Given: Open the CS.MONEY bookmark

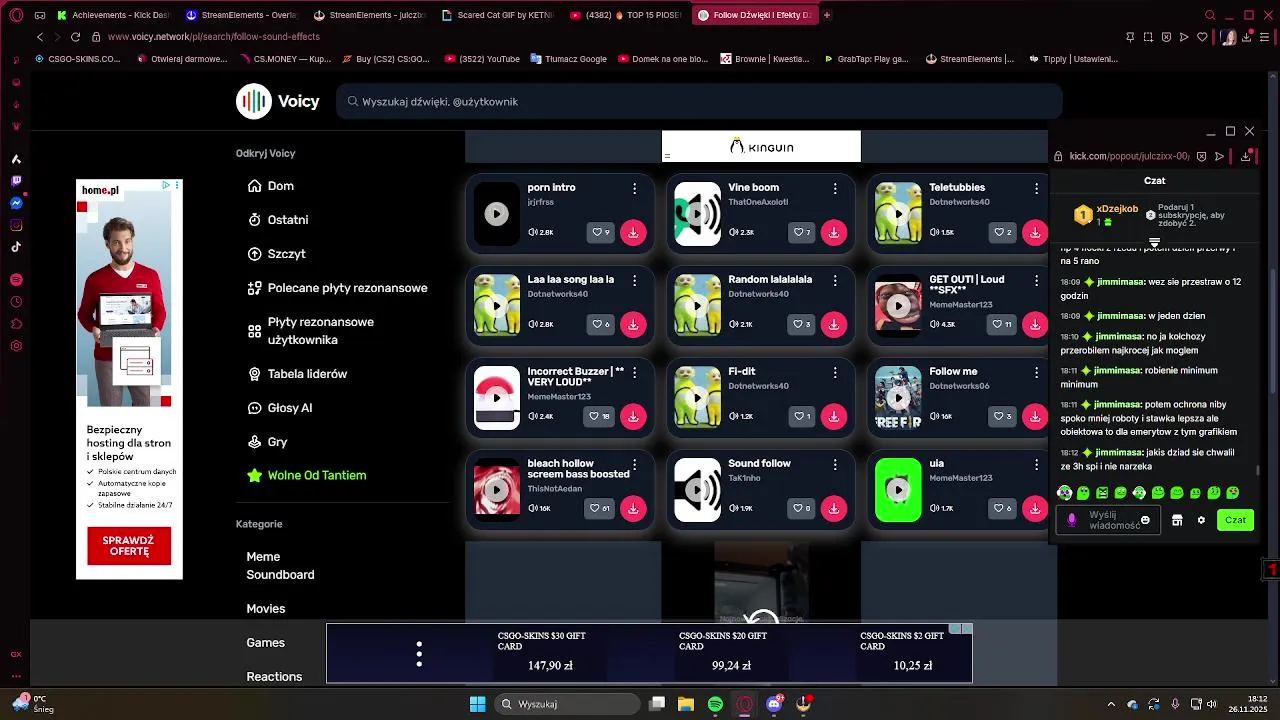Looking at the screenshot, I should click(285, 59).
